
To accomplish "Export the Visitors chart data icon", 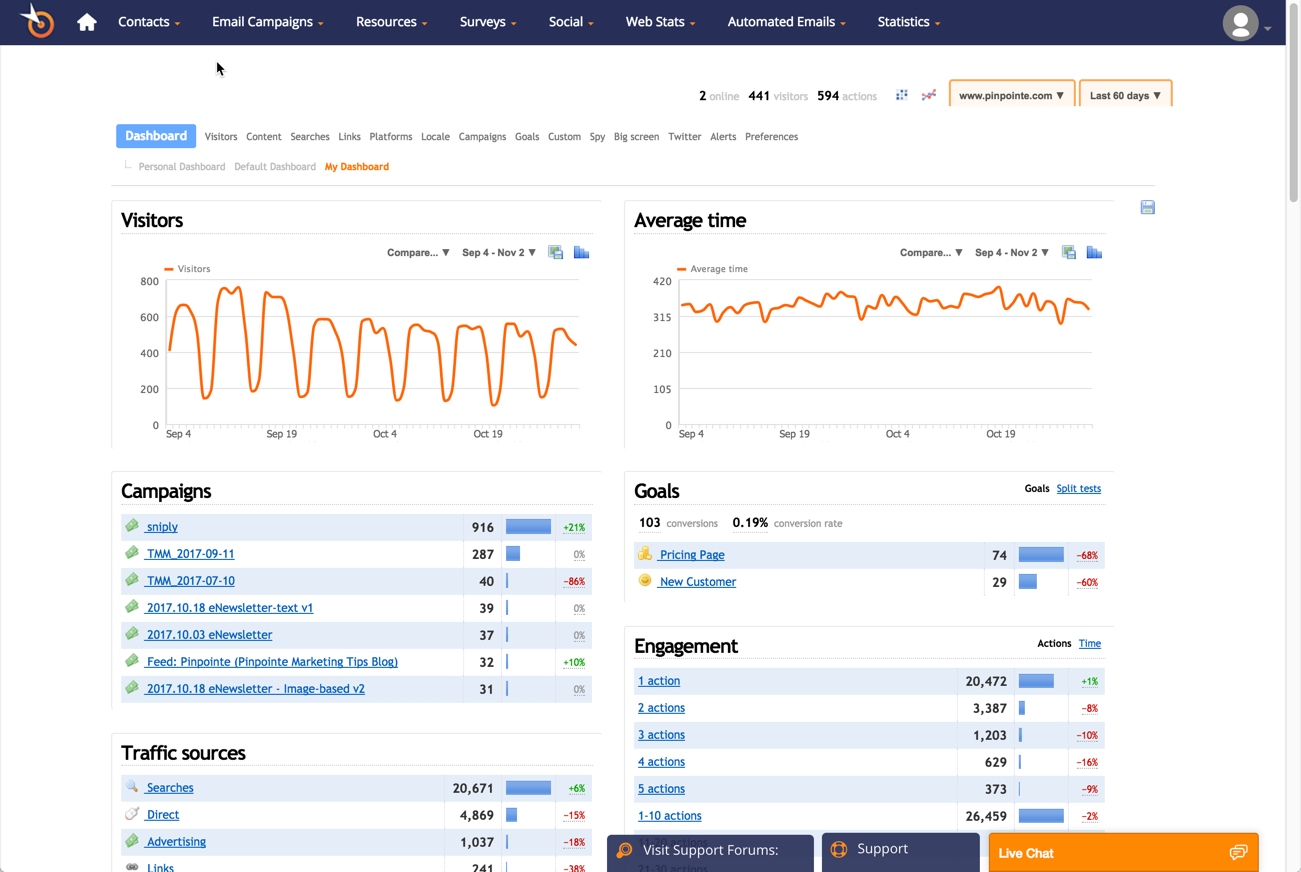I will (556, 252).
